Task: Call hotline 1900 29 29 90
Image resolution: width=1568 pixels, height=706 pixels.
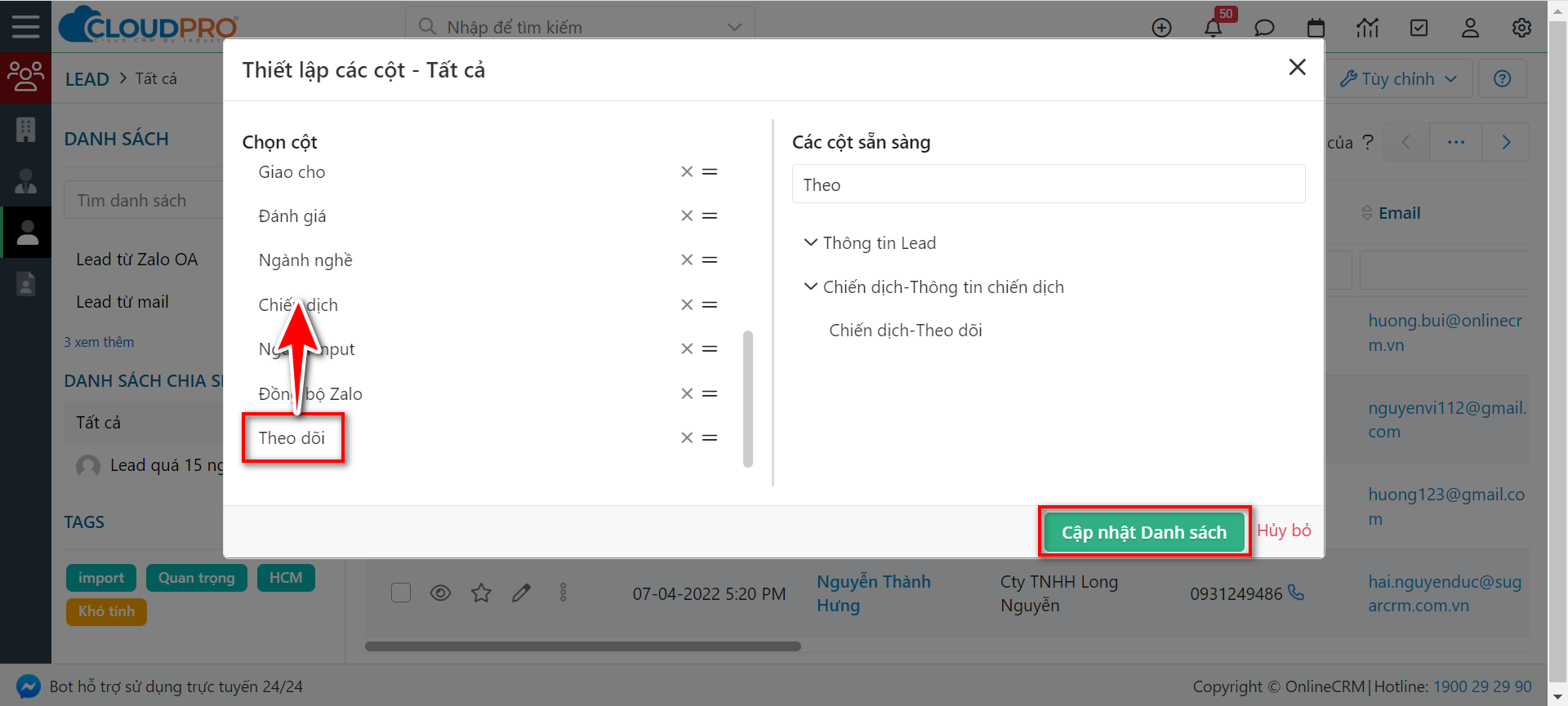Action: point(1482,686)
